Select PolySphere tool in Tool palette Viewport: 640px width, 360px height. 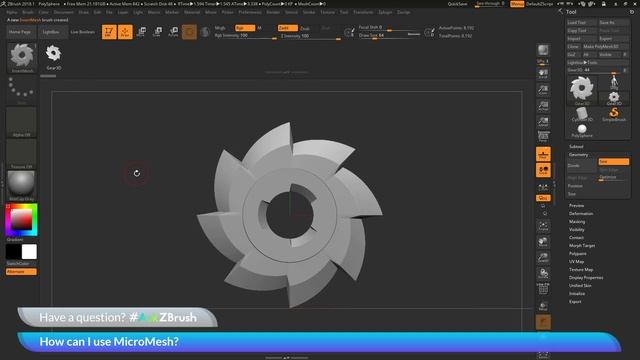click(582, 131)
